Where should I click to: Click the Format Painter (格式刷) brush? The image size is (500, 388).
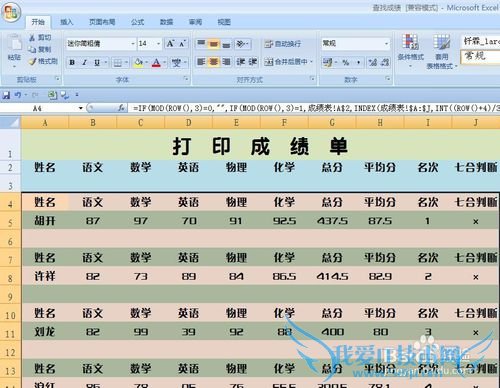point(32,61)
